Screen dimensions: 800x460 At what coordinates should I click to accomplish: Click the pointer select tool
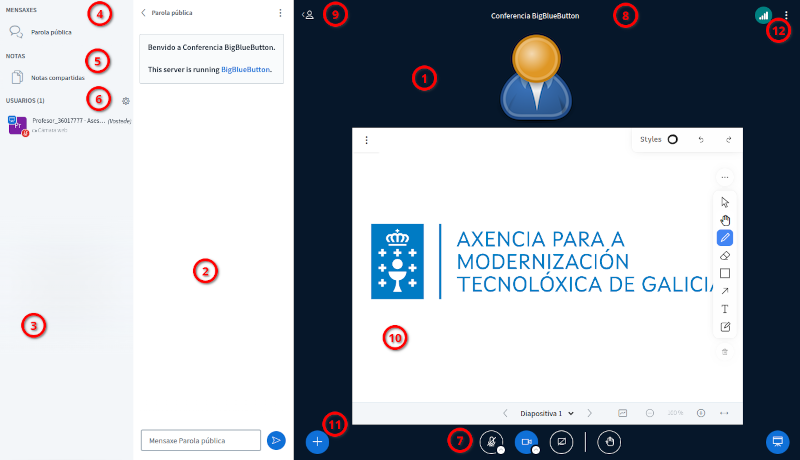click(725, 202)
